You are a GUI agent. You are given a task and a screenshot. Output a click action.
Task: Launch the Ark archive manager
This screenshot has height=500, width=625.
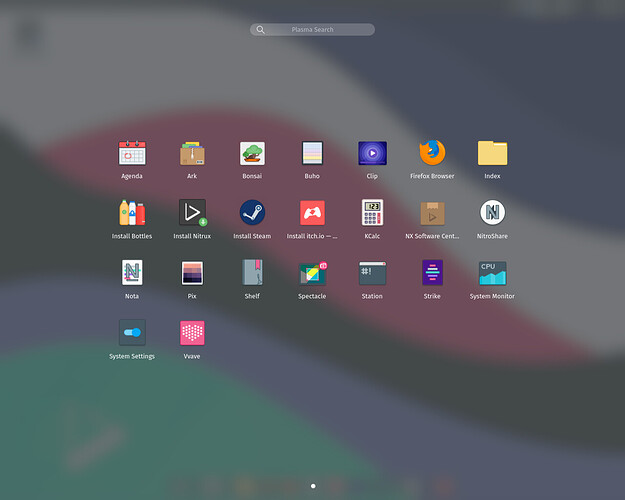[192, 153]
